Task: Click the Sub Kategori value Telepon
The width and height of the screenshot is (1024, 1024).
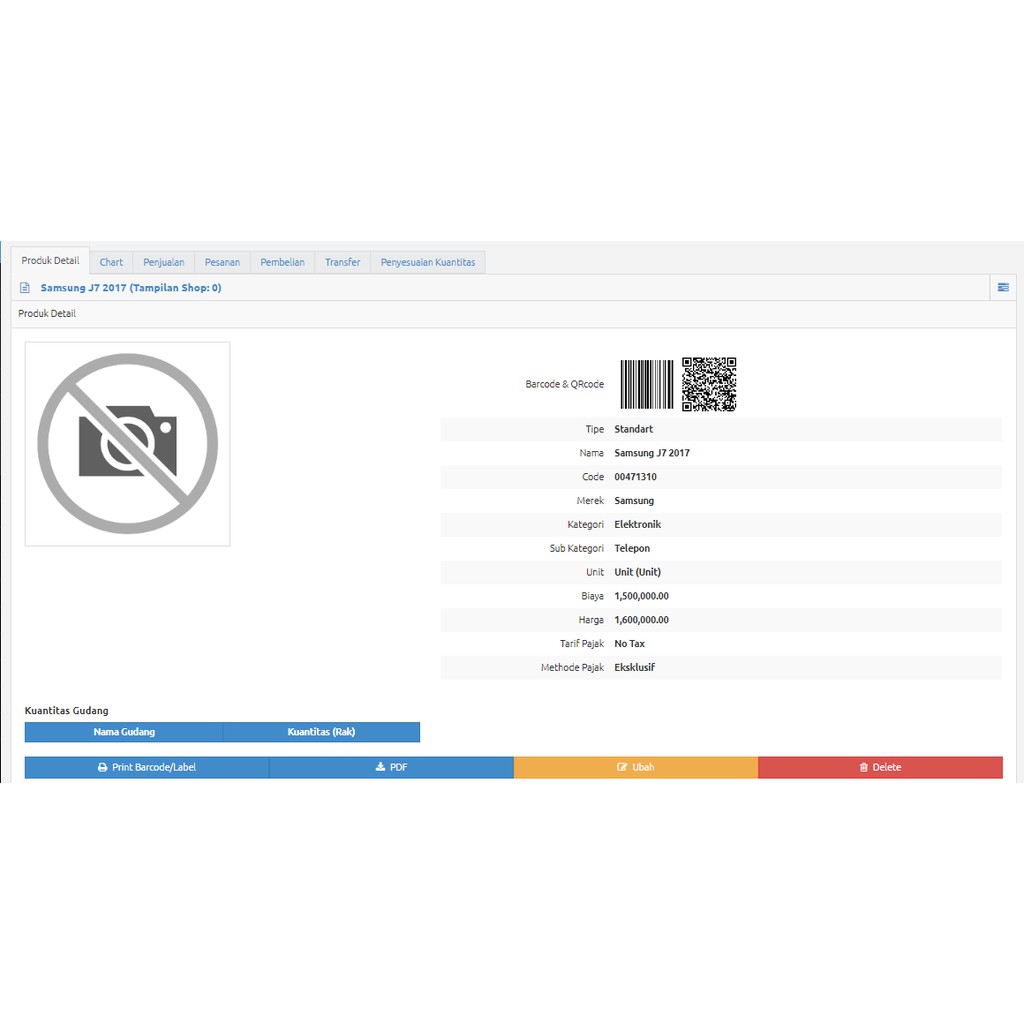Action: click(x=632, y=549)
